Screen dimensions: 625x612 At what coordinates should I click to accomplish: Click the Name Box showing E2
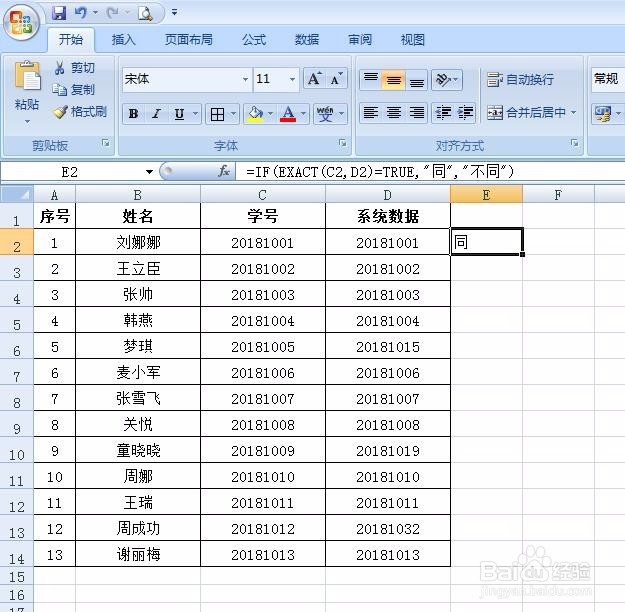point(70,172)
